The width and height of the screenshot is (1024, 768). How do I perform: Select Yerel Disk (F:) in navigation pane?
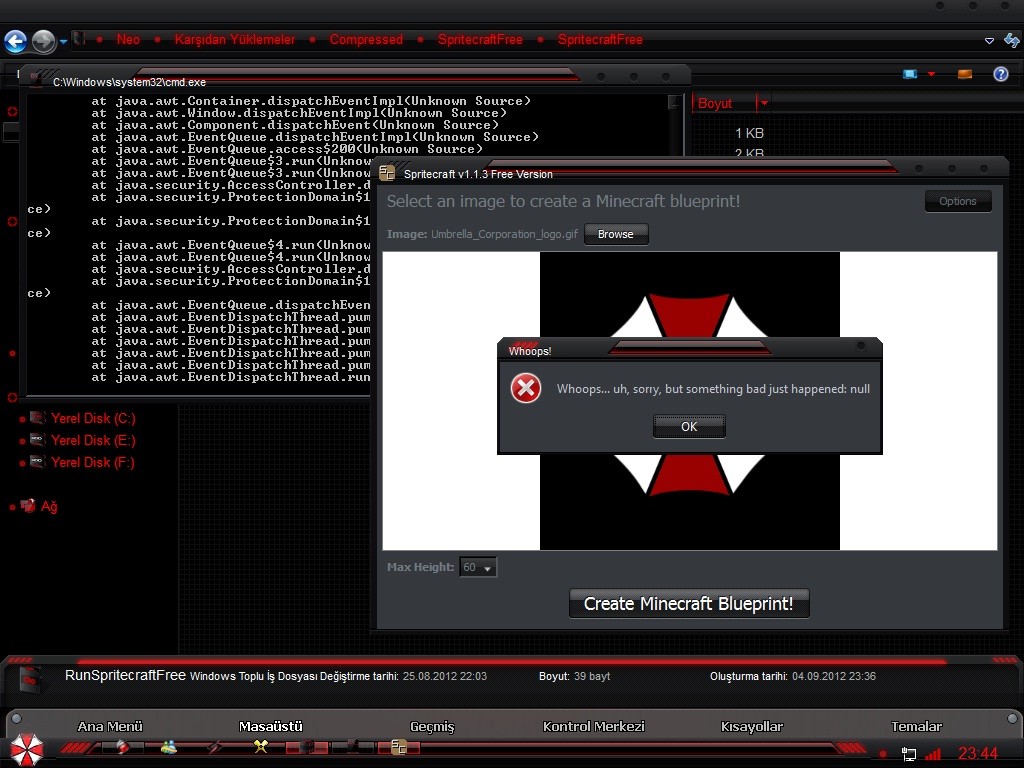click(93, 462)
